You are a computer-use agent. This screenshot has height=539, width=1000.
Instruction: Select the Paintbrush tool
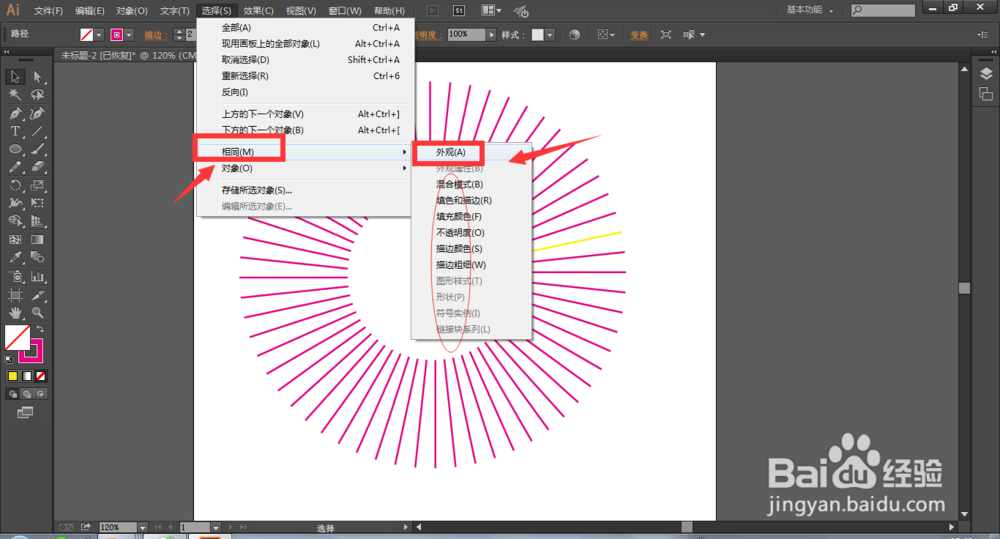pos(38,149)
